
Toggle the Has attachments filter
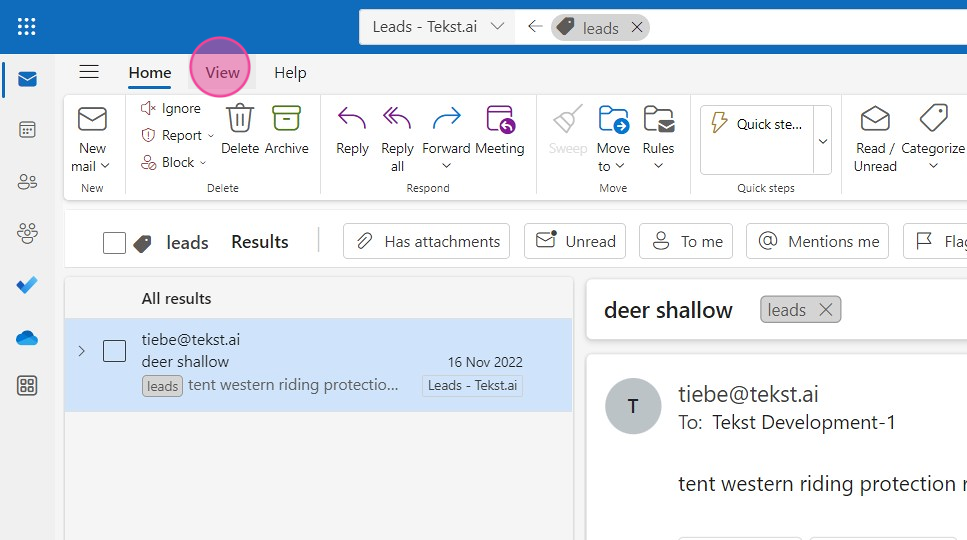427,241
